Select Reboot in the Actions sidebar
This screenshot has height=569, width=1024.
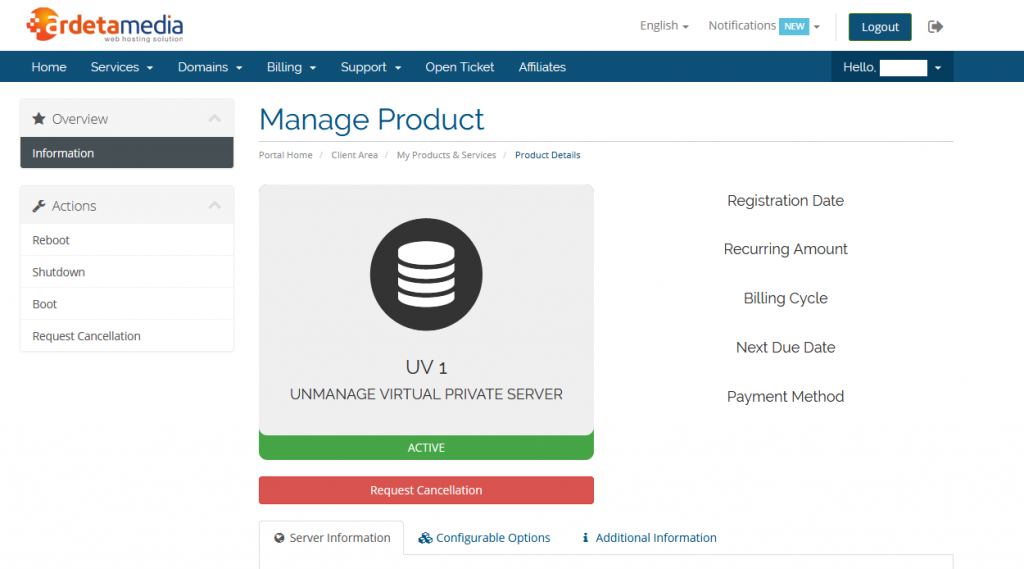click(51, 240)
